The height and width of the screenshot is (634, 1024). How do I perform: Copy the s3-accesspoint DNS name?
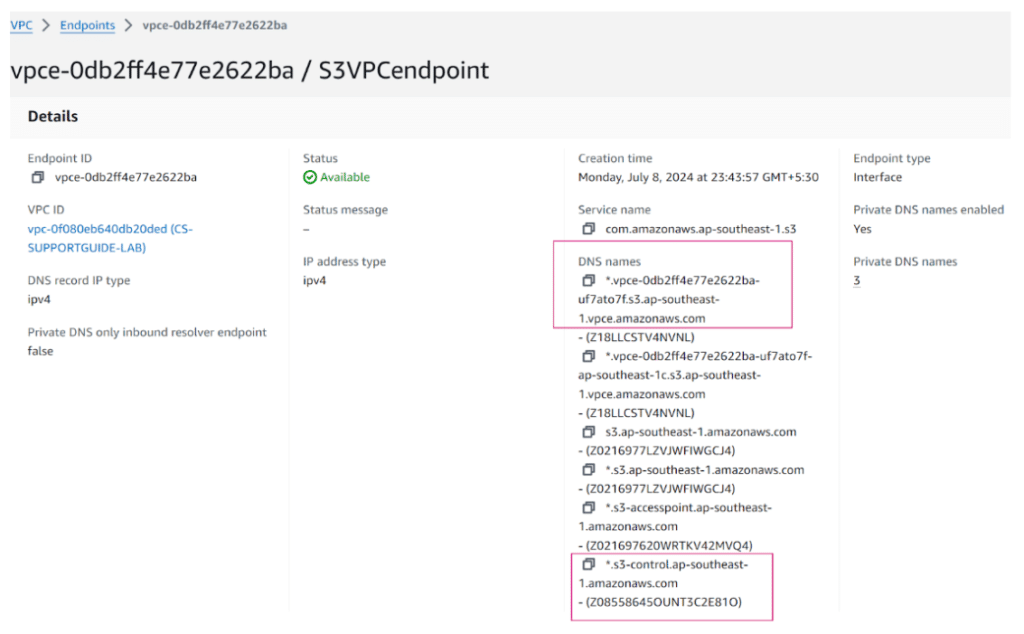(x=588, y=508)
